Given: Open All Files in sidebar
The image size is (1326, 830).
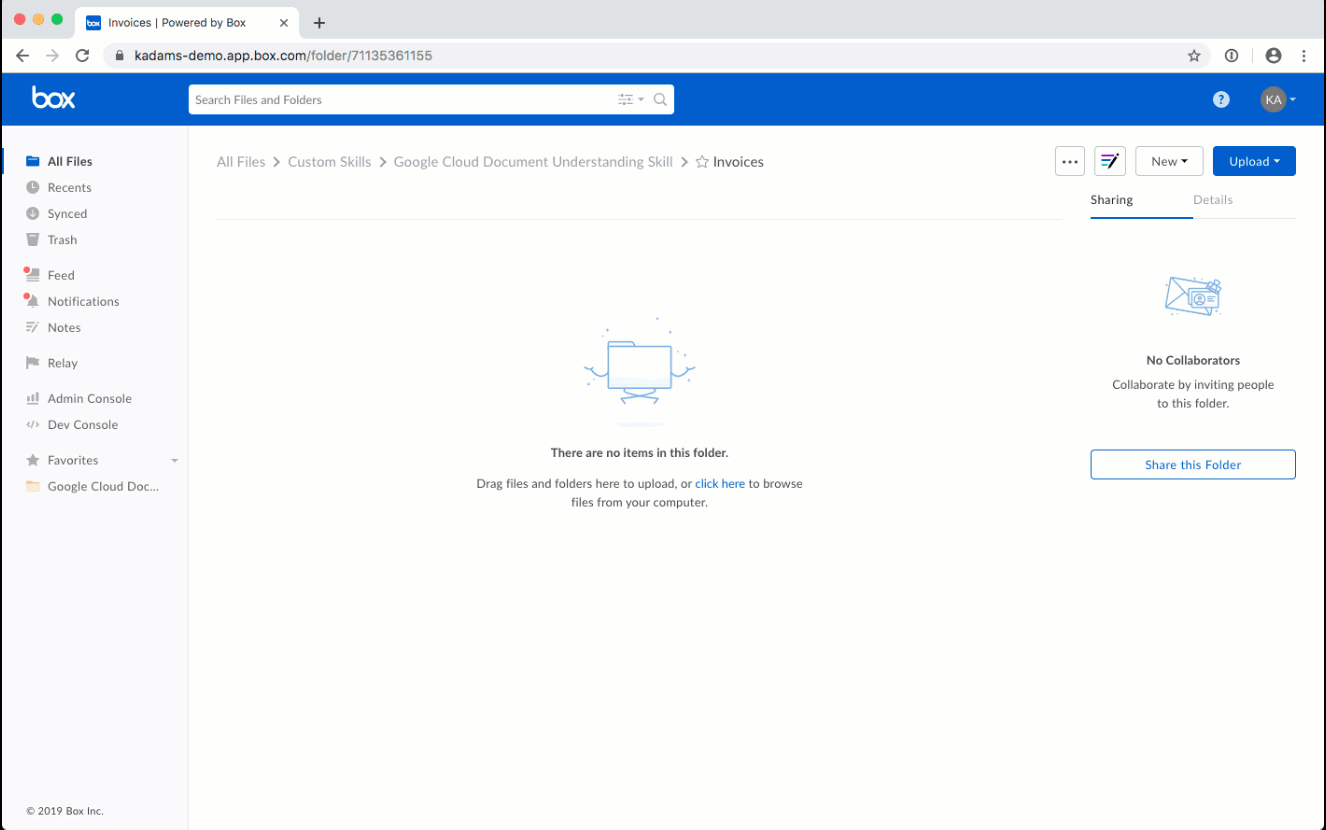Looking at the screenshot, I should [70, 161].
